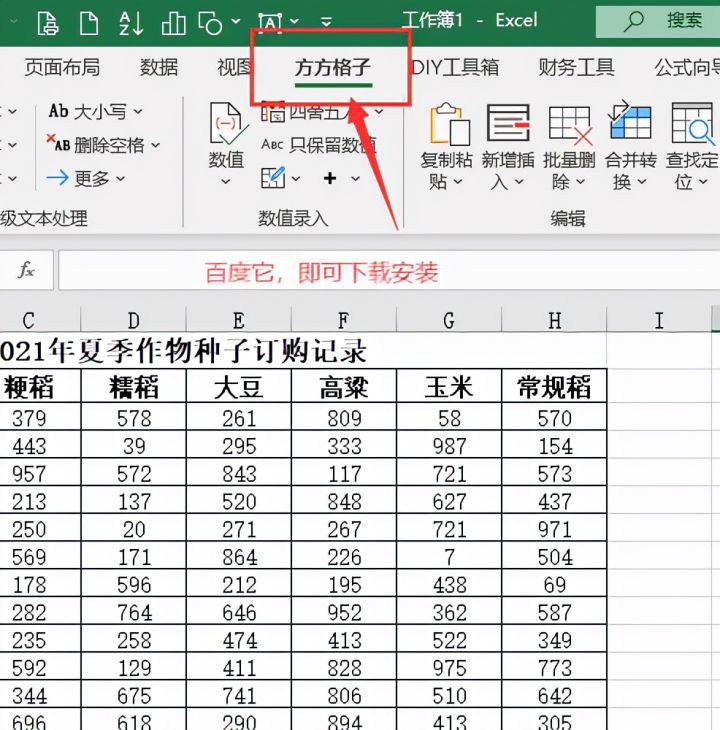Open the DIY工具箱 tab
This screenshot has height=730, width=720.
point(456,68)
